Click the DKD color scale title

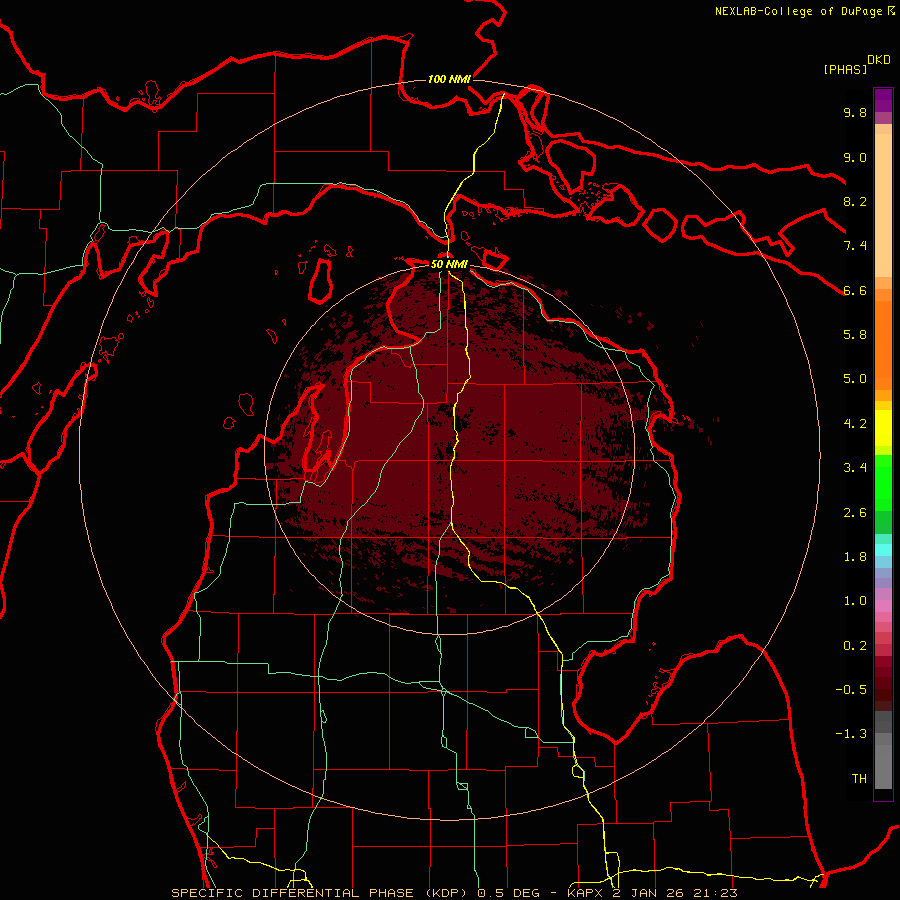point(878,60)
